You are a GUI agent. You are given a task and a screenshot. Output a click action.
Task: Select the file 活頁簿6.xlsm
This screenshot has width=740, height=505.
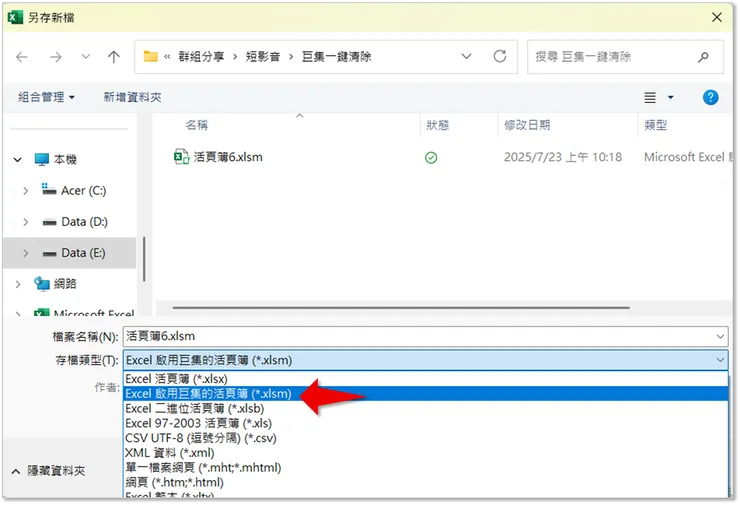[x=228, y=157]
